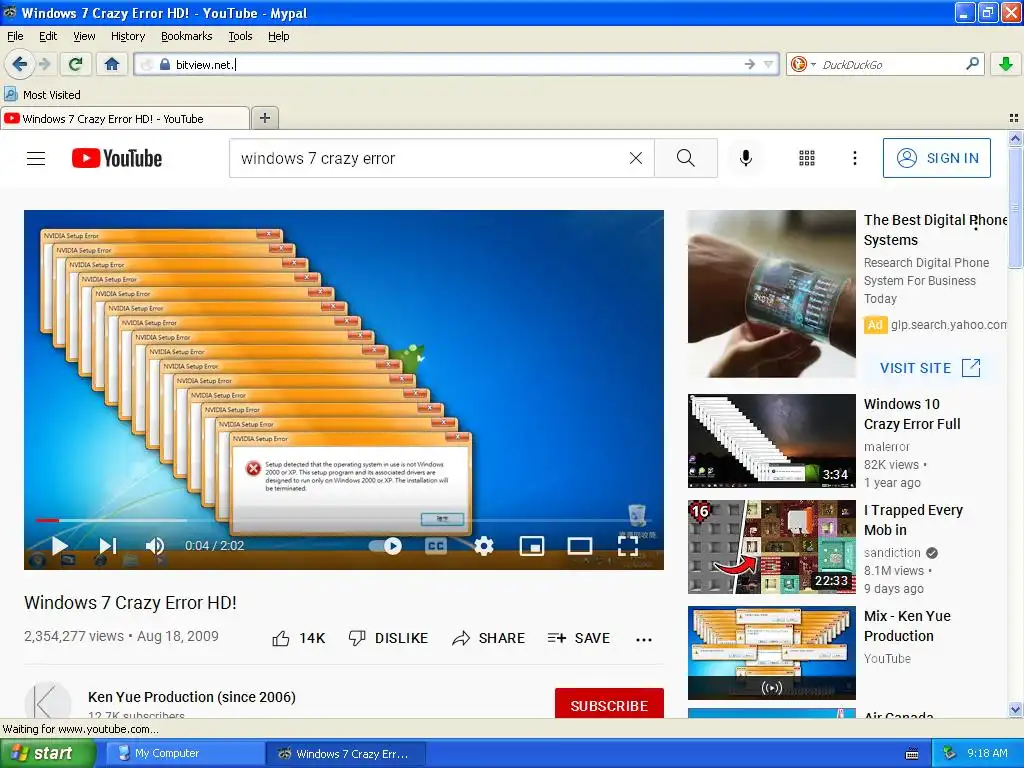Open the Ken Yue Production channel name
The width and height of the screenshot is (1024, 768).
tap(192, 697)
